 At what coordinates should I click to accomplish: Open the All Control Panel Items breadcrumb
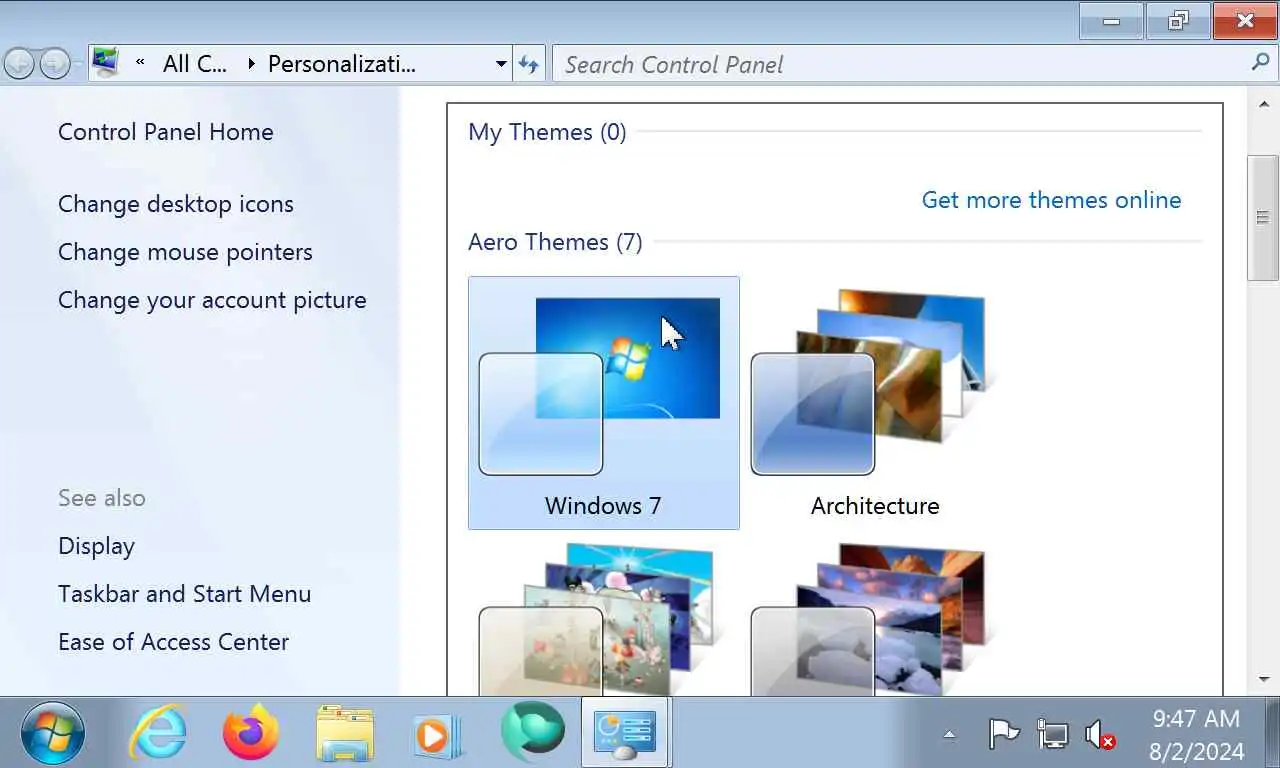(x=195, y=64)
